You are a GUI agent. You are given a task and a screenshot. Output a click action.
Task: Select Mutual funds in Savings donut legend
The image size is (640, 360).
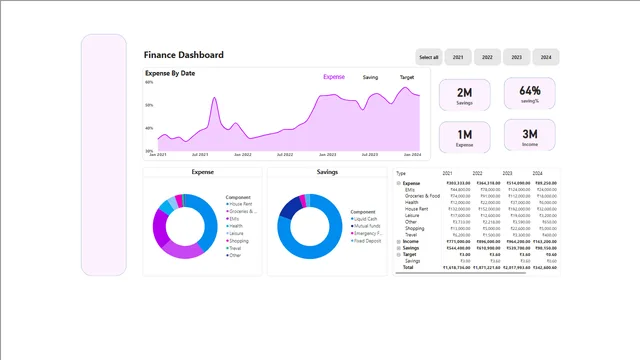[x=366, y=226]
